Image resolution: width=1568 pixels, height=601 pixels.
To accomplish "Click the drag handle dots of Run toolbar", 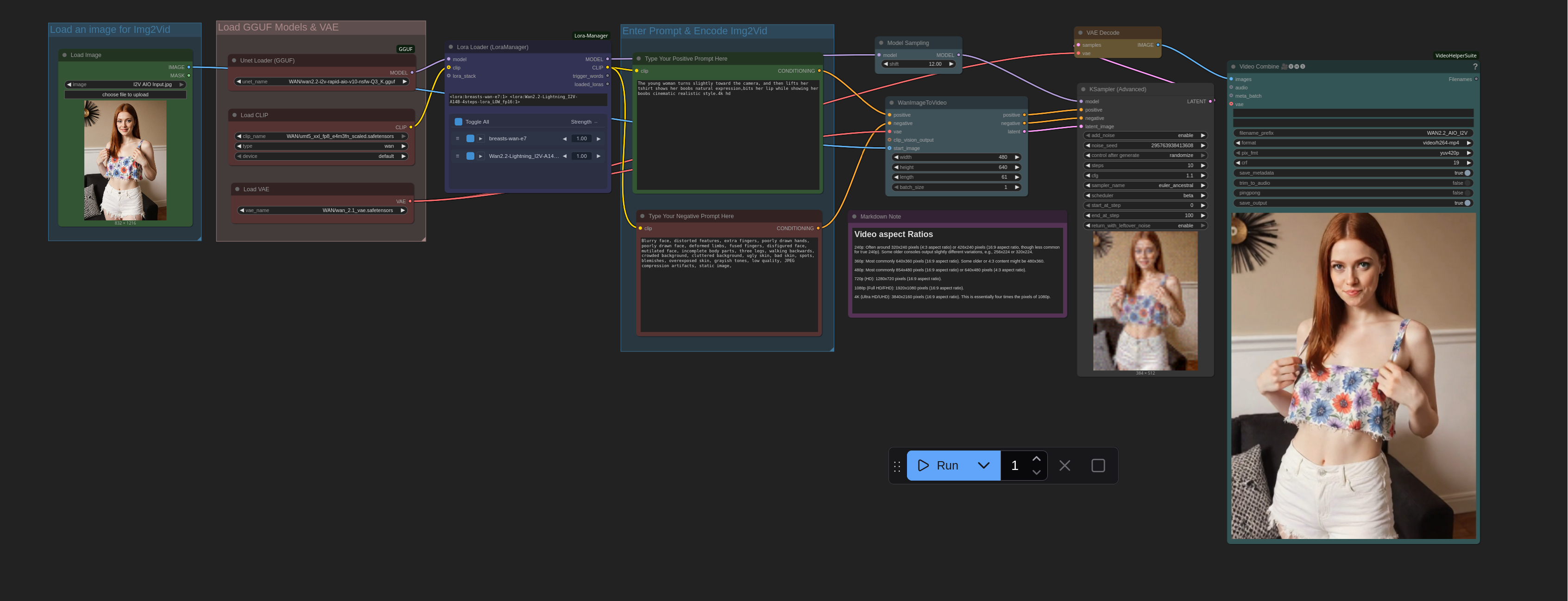I will click(897, 466).
